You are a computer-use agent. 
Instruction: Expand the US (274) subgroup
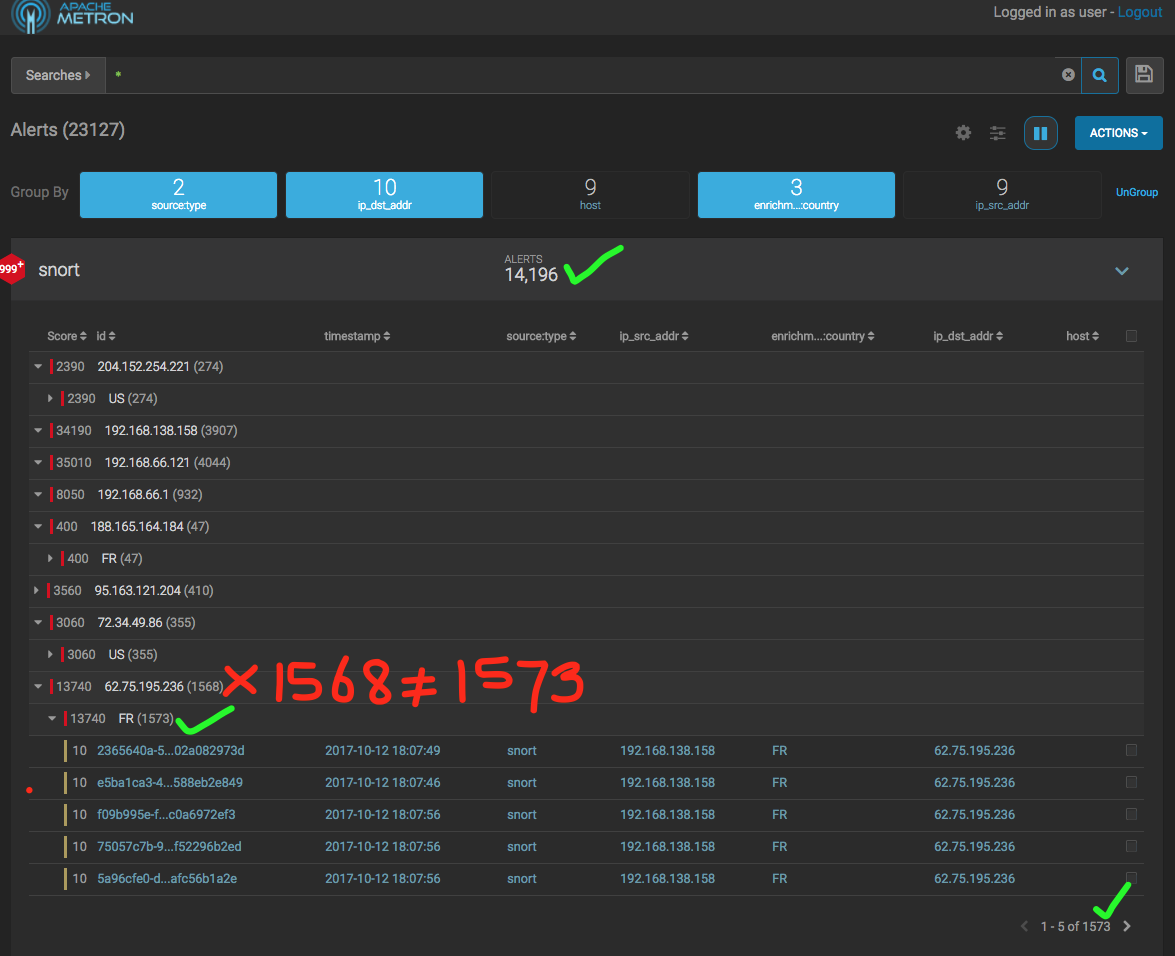[x=50, y=399]
